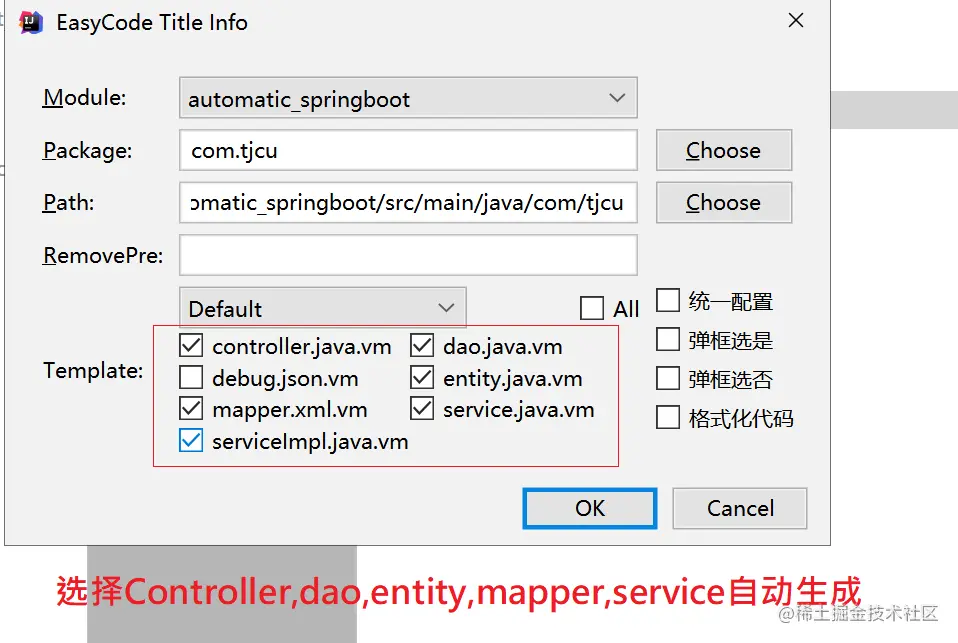The image size is (958, 643).
Task: Toggle the All checkbox
Action: pyautogui.click(x=591, y=308)
